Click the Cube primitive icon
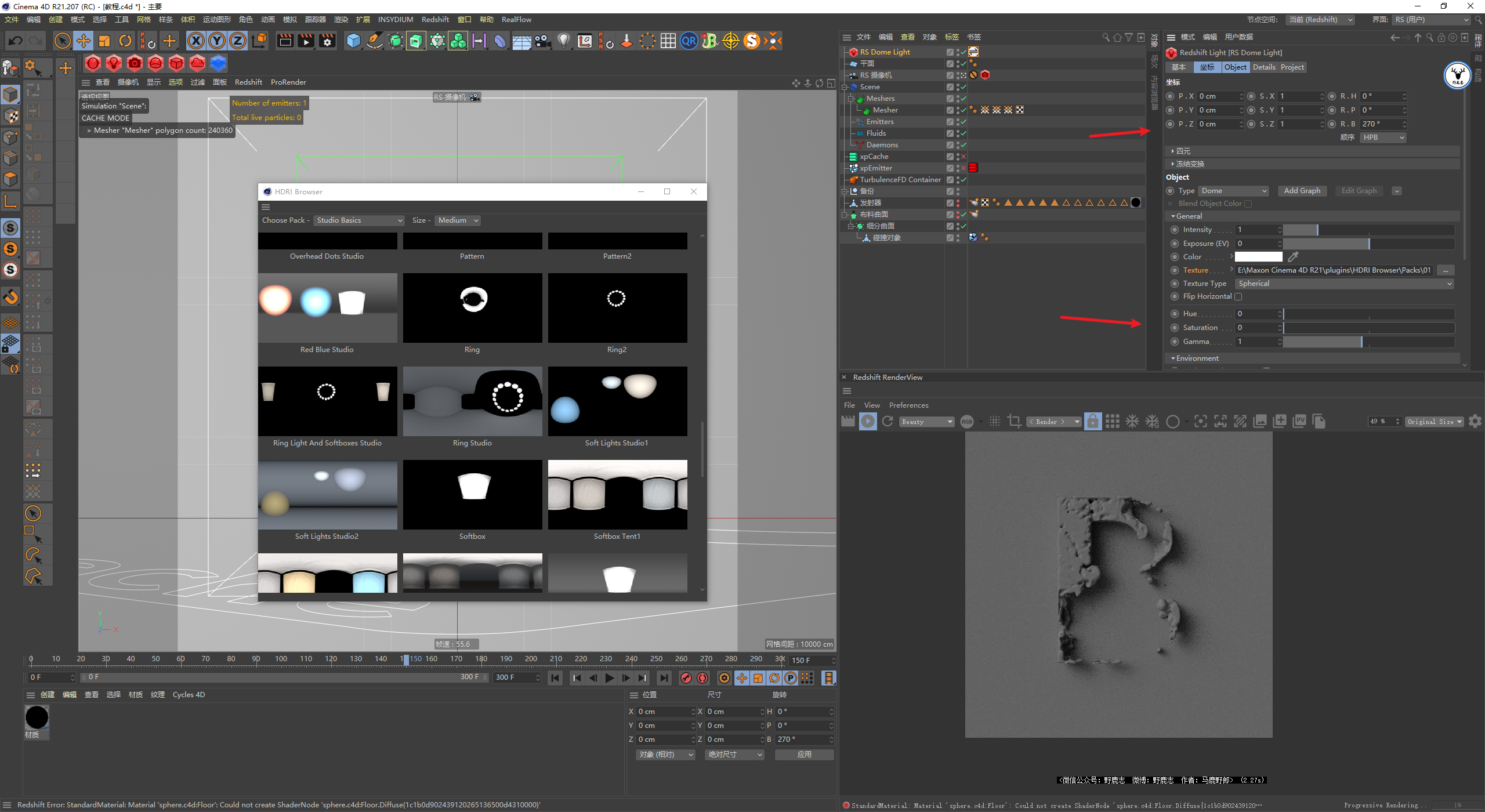1485x812 pixels. (353, 41)
